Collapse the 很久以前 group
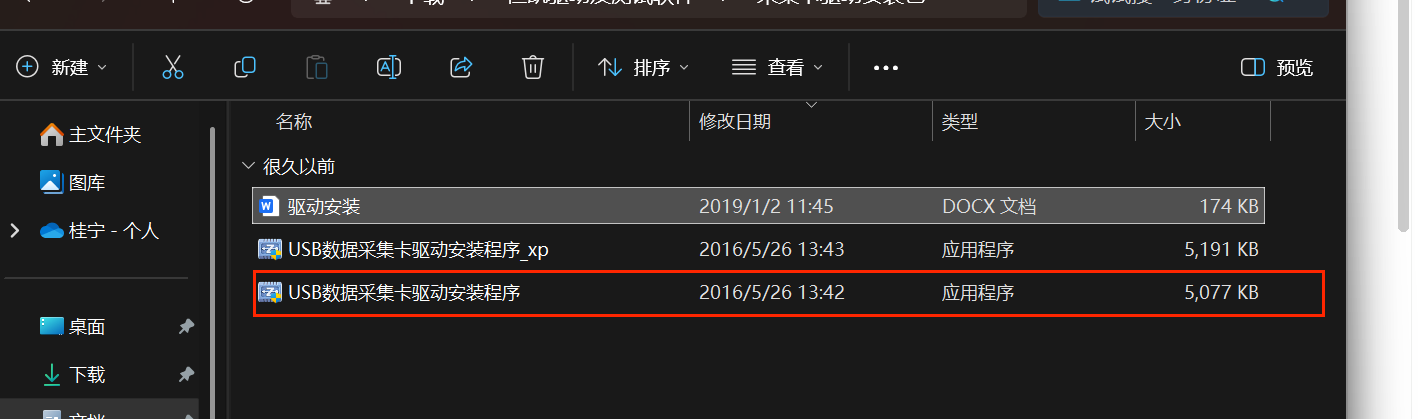The width and height of the screenshot is (1418, 419). [247, 166]
